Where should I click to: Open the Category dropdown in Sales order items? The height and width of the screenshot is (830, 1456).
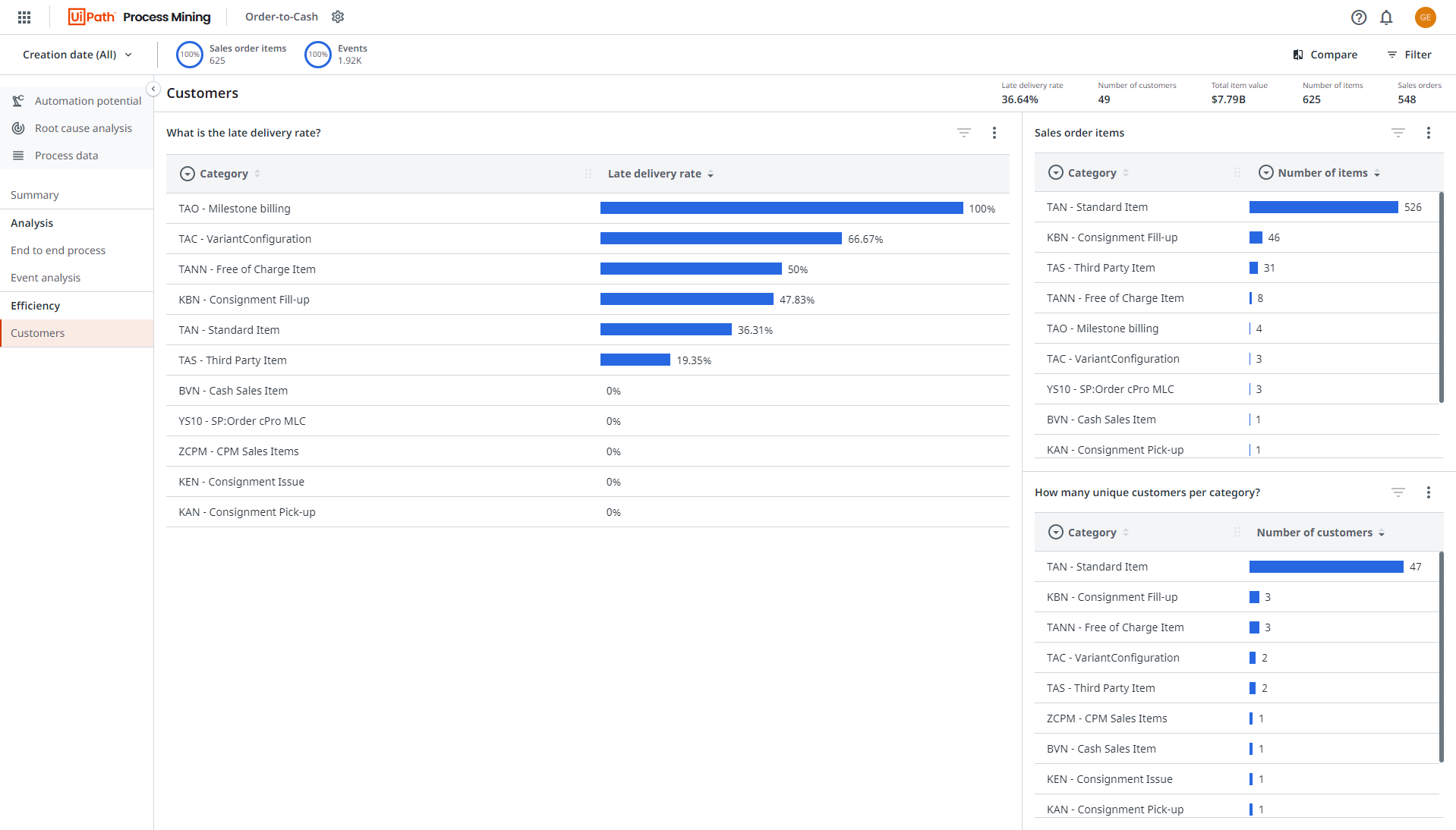pyautogui.click(x=1055, y=172)
